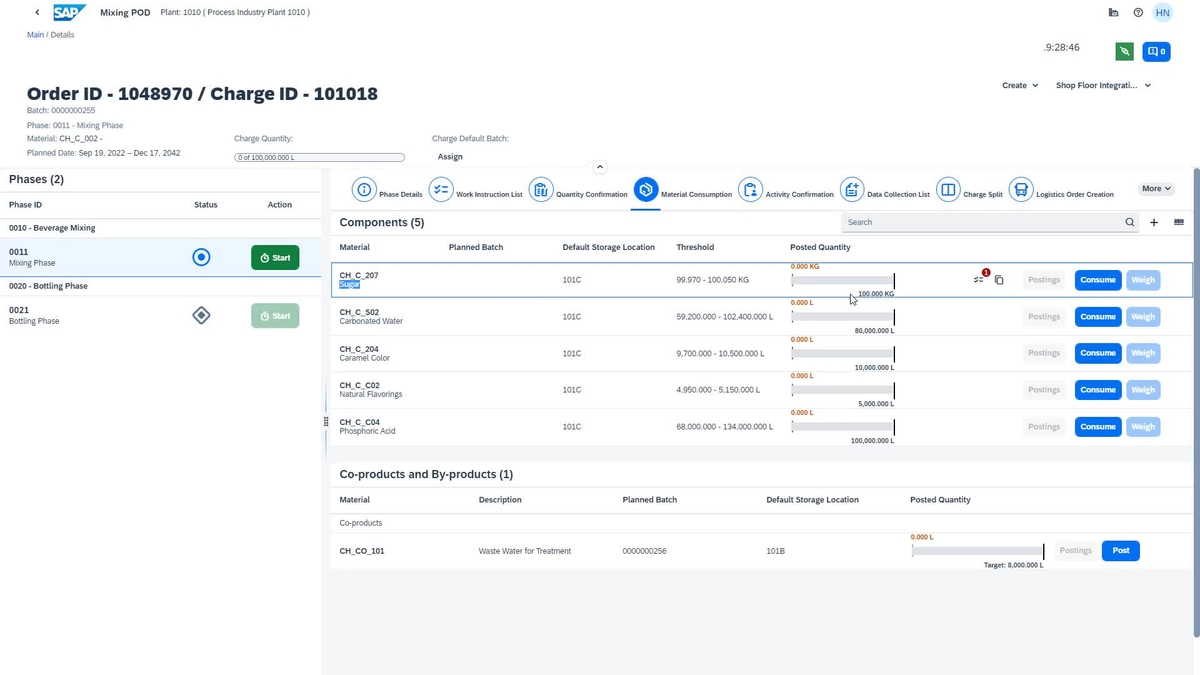Open the Create dropdown

point(1018,85)
